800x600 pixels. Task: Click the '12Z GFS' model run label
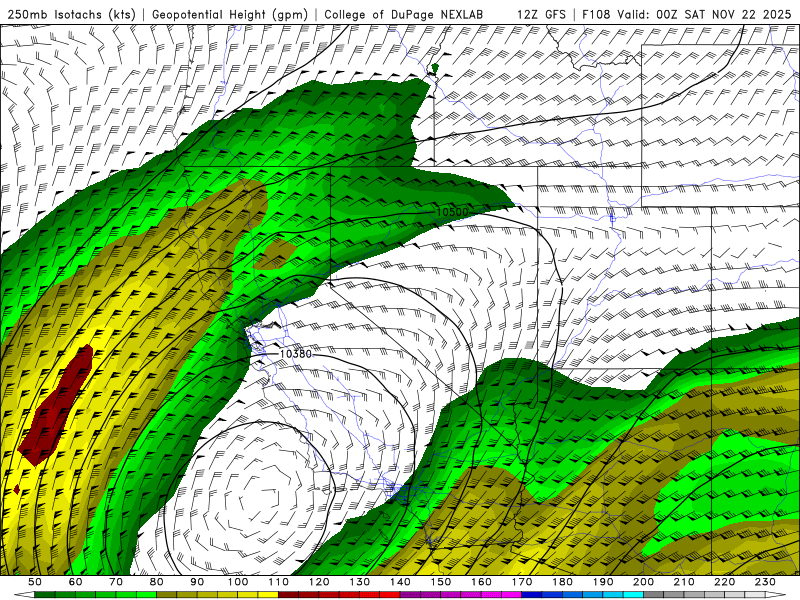541,15
